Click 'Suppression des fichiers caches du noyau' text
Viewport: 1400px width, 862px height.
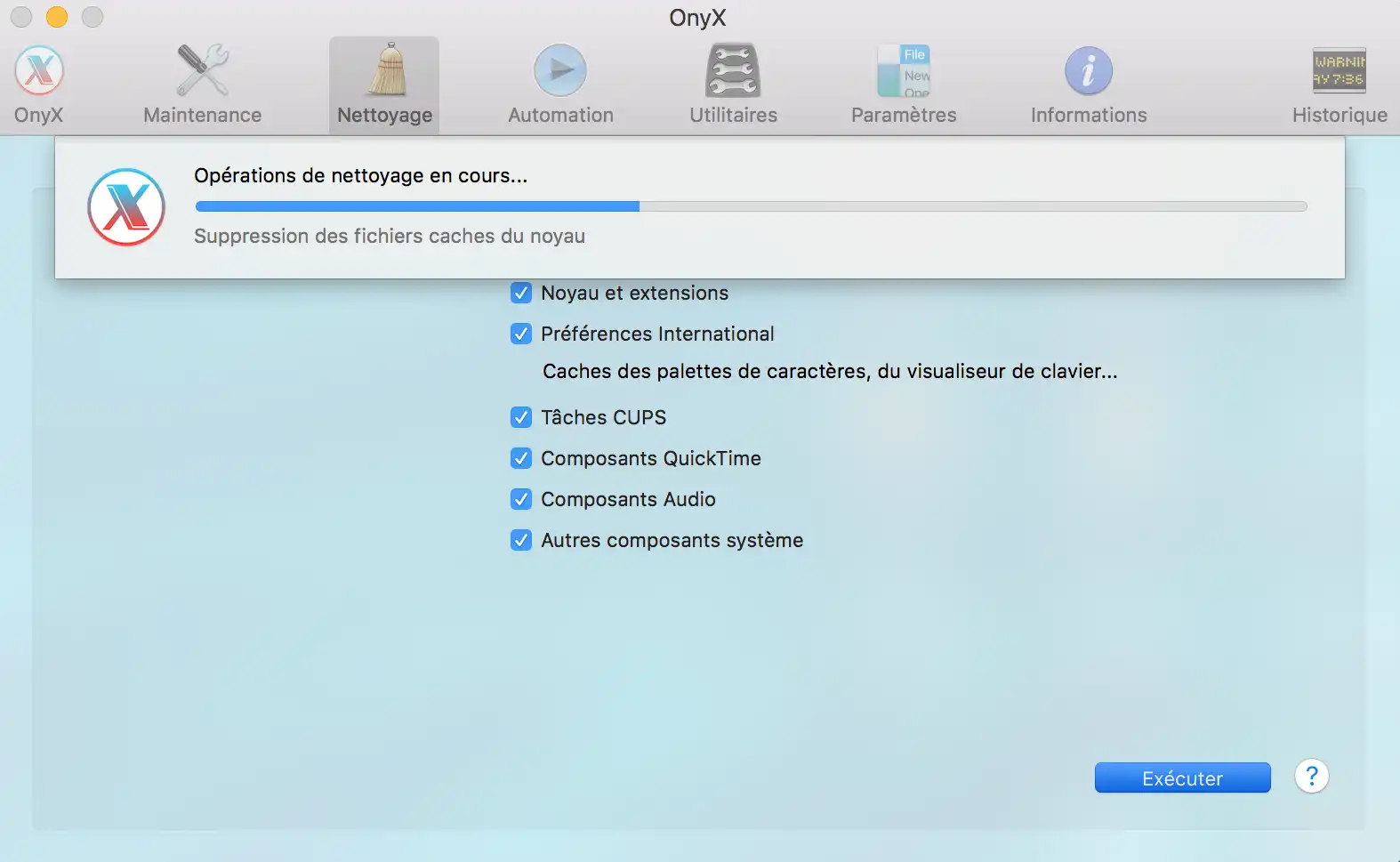pyautogui.click(x=390, y=236)
